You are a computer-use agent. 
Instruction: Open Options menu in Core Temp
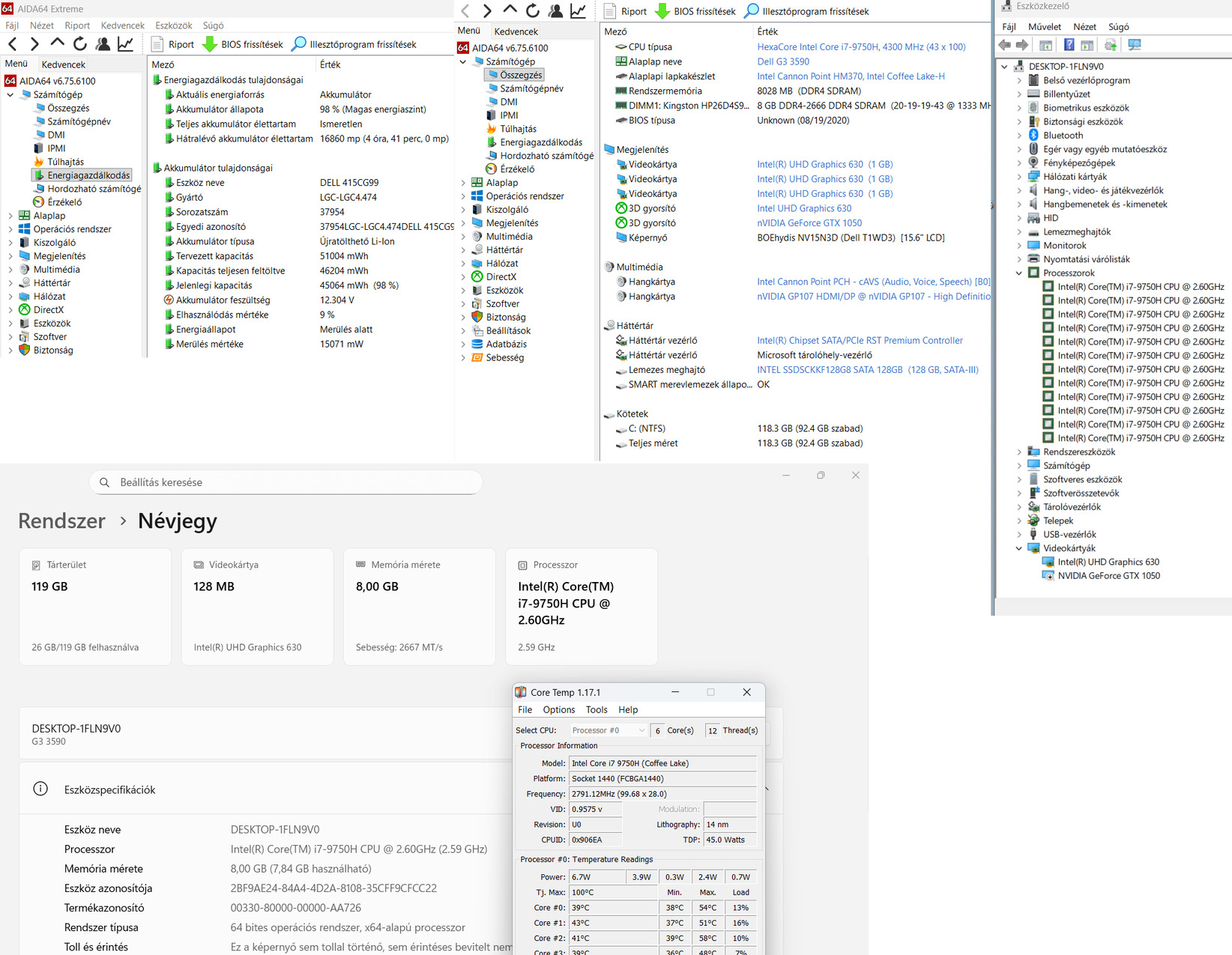point(559,710)
